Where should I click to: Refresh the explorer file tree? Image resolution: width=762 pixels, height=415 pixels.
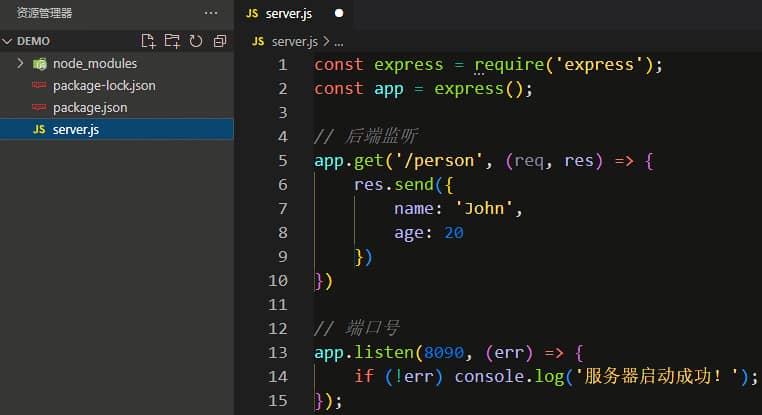pyautogui.click(x=196, y=41)
